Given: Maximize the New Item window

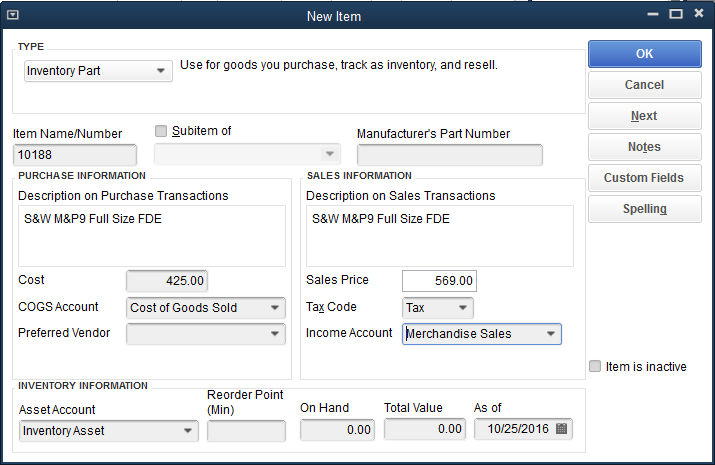Looking at the screenshot, I should click(676, 14).
